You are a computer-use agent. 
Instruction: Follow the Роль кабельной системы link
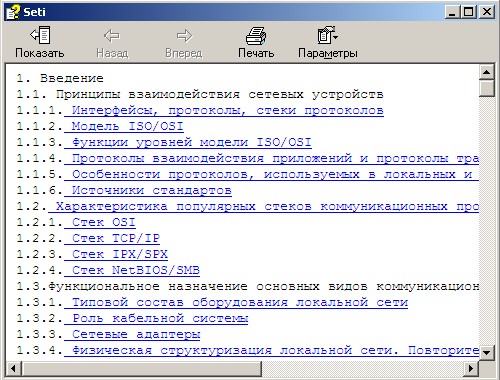[x=156, y=318]
